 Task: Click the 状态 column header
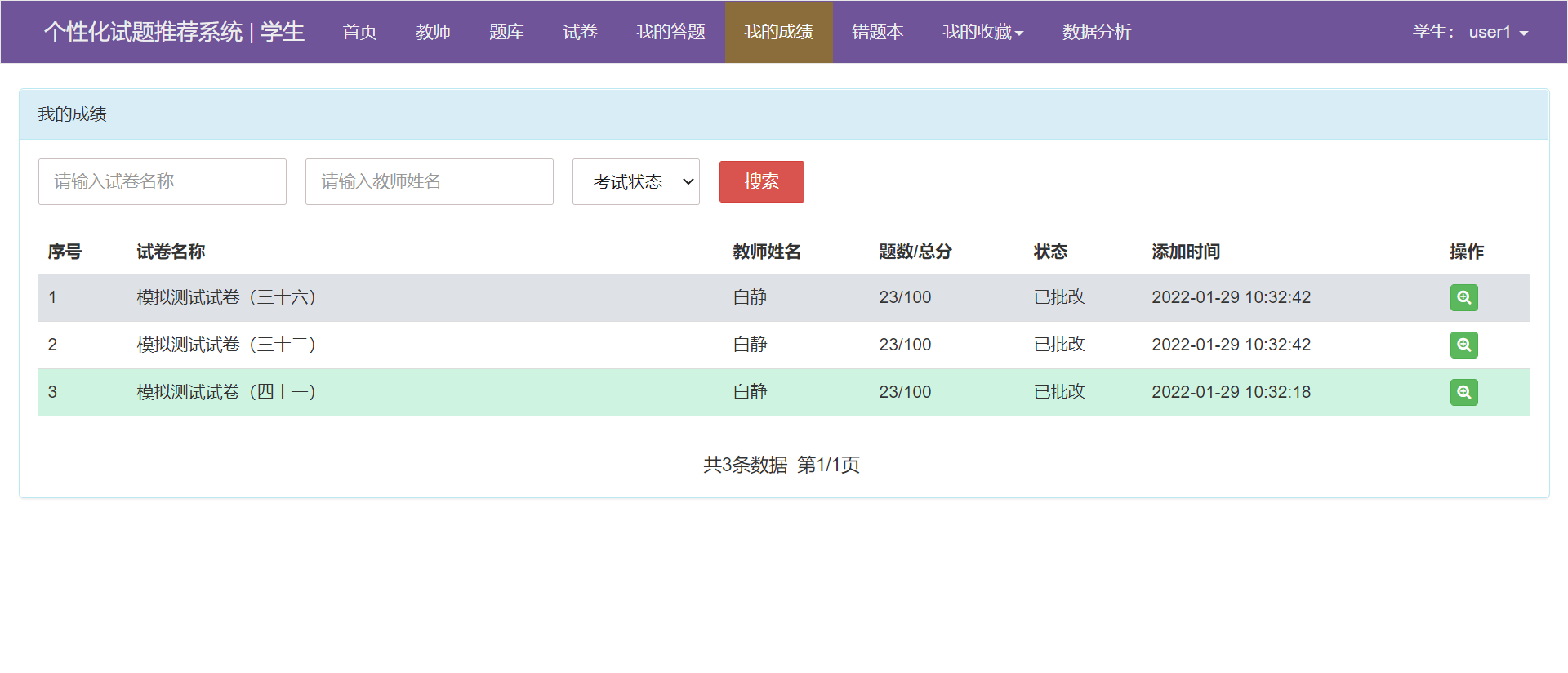(1050, 252)
